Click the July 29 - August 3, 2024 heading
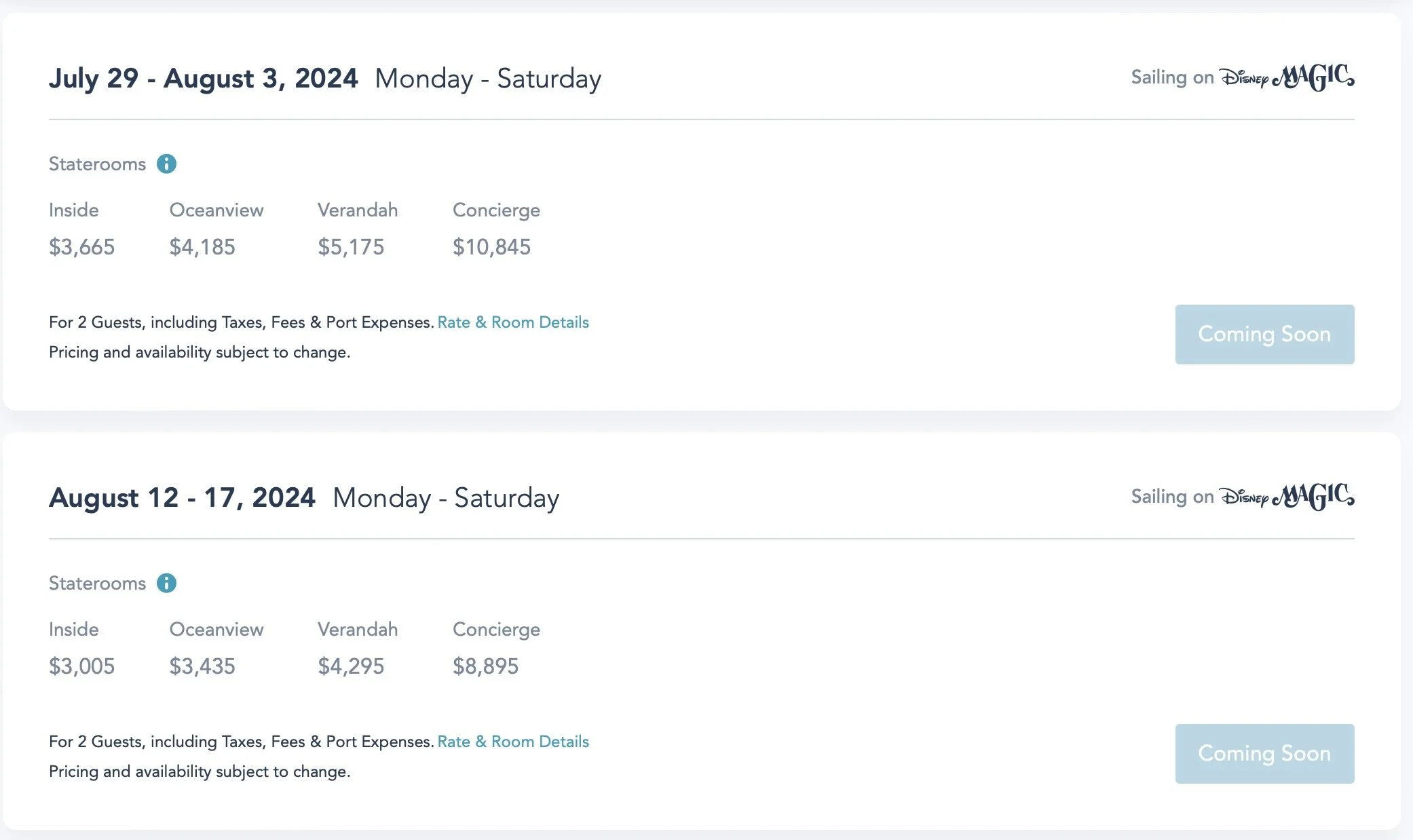The height and width of the screenshot is (840, 1413). point(203,79)
